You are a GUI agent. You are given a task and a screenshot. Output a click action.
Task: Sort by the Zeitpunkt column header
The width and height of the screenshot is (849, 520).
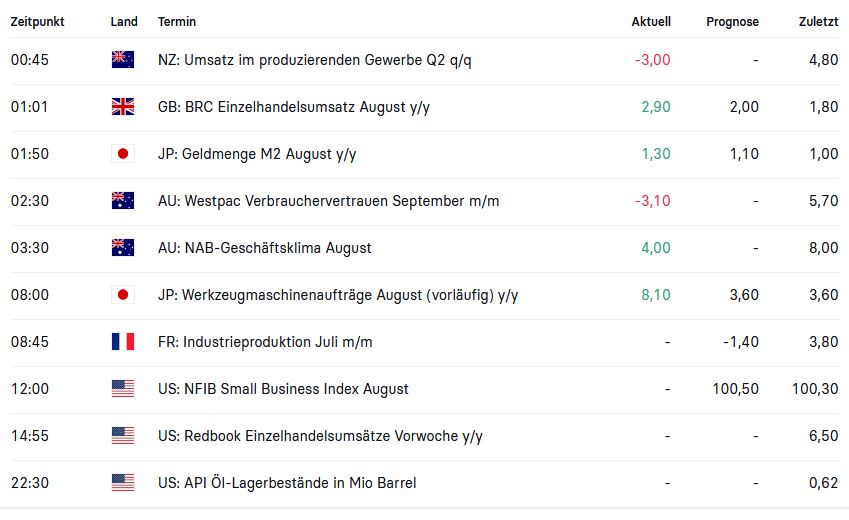[x=38, y=22]
